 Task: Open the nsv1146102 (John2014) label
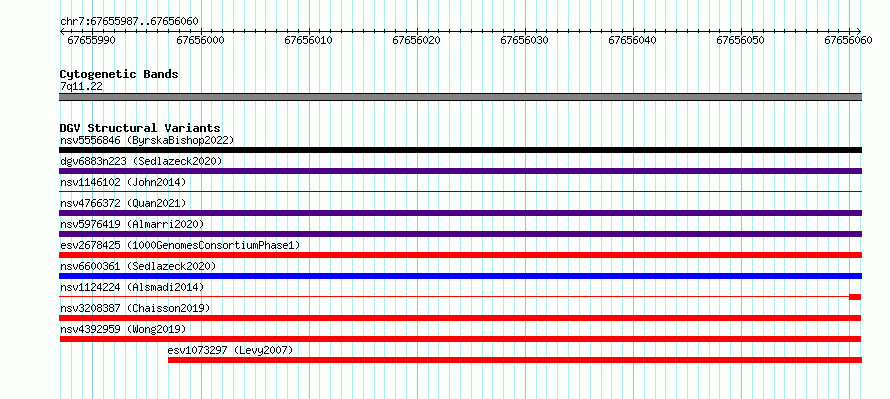pyautogui.click(x=123, y=182)
